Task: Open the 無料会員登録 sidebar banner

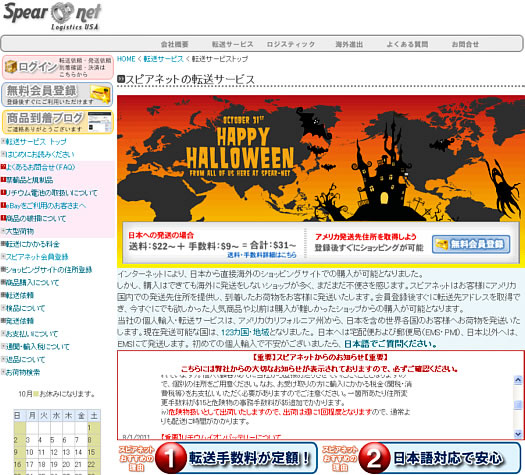Action: pyautogui.click(x=58, y=94)
